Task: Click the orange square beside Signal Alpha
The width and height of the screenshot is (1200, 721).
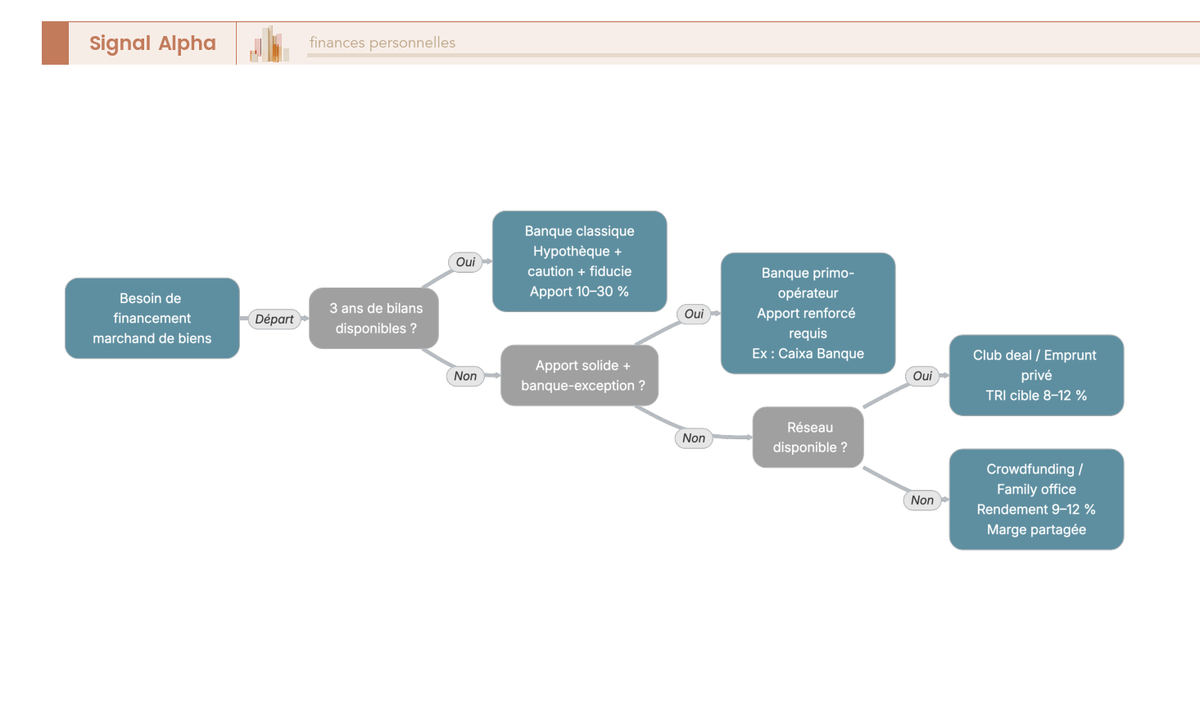Action: pyautogui.click(x=55, y=43)
